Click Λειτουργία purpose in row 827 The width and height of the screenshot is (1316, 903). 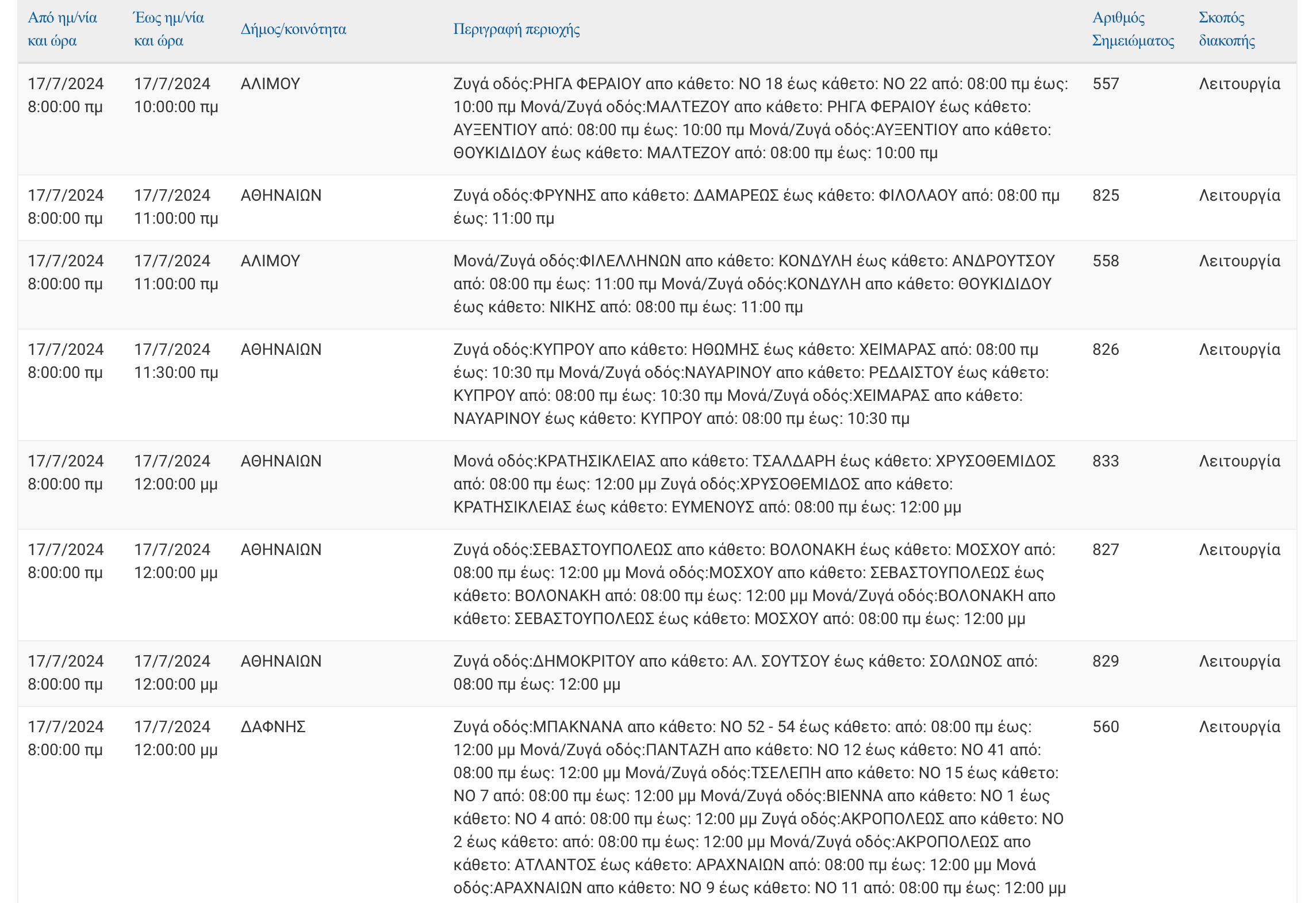1240,550
